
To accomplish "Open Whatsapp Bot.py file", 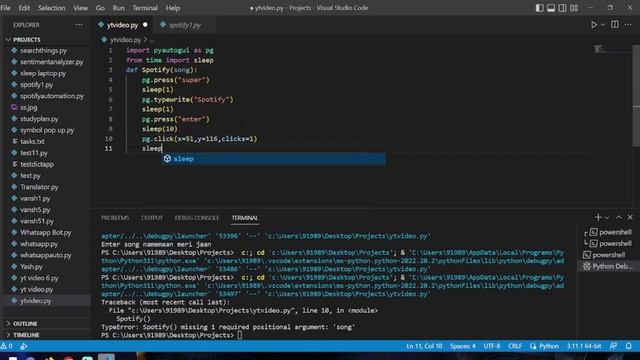I will [x=46, y=233].
